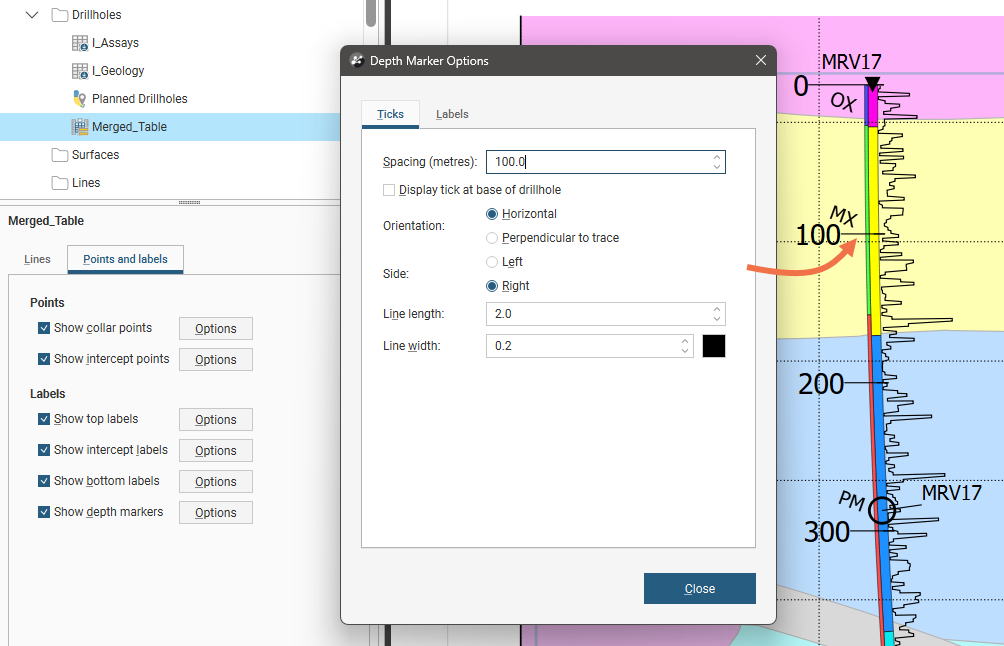1004x646 pixels.
Task: Click the I_Geology table icon
Action: pos(81,71)
